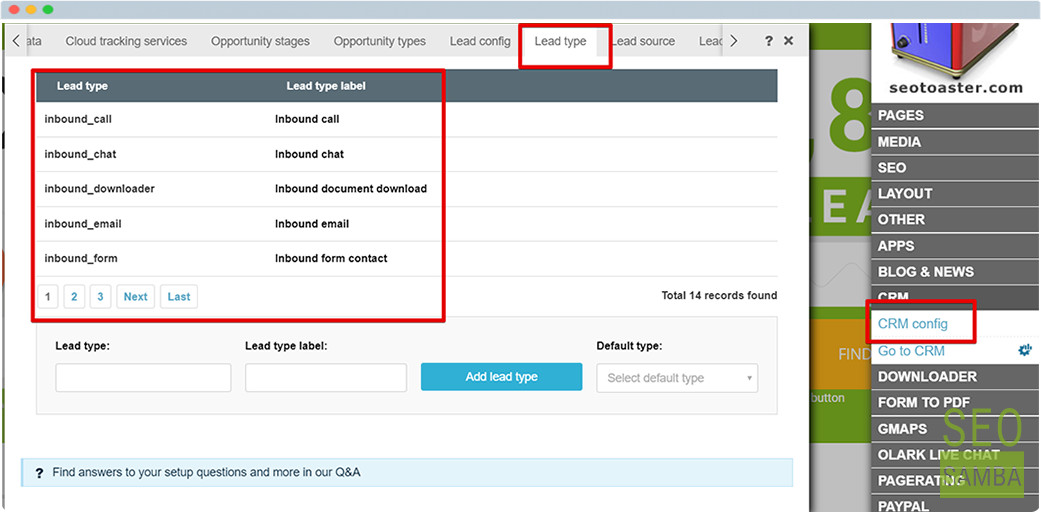Click the gear icon beside Go to CRM
1041x512 pixels.
click(1025, 350)
